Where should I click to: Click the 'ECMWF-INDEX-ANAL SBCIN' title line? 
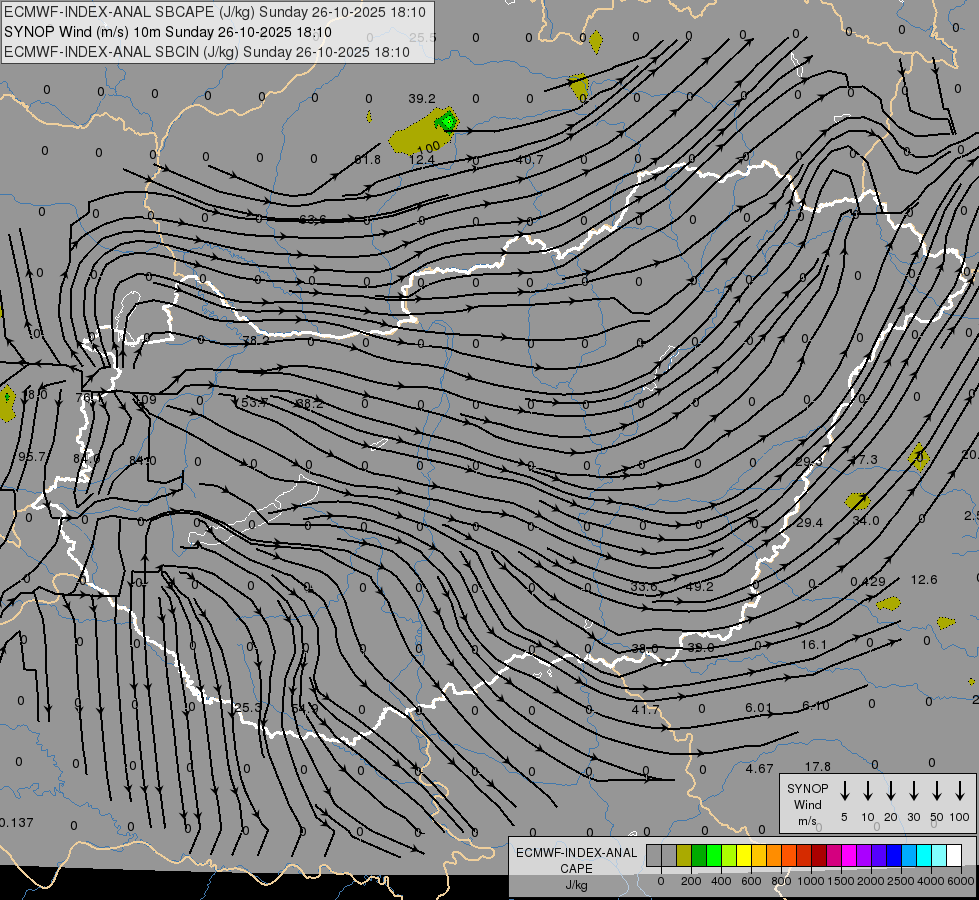(207, 52)
